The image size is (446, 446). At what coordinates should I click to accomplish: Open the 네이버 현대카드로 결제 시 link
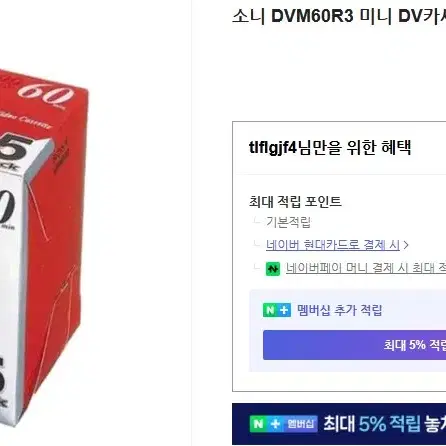333,245
